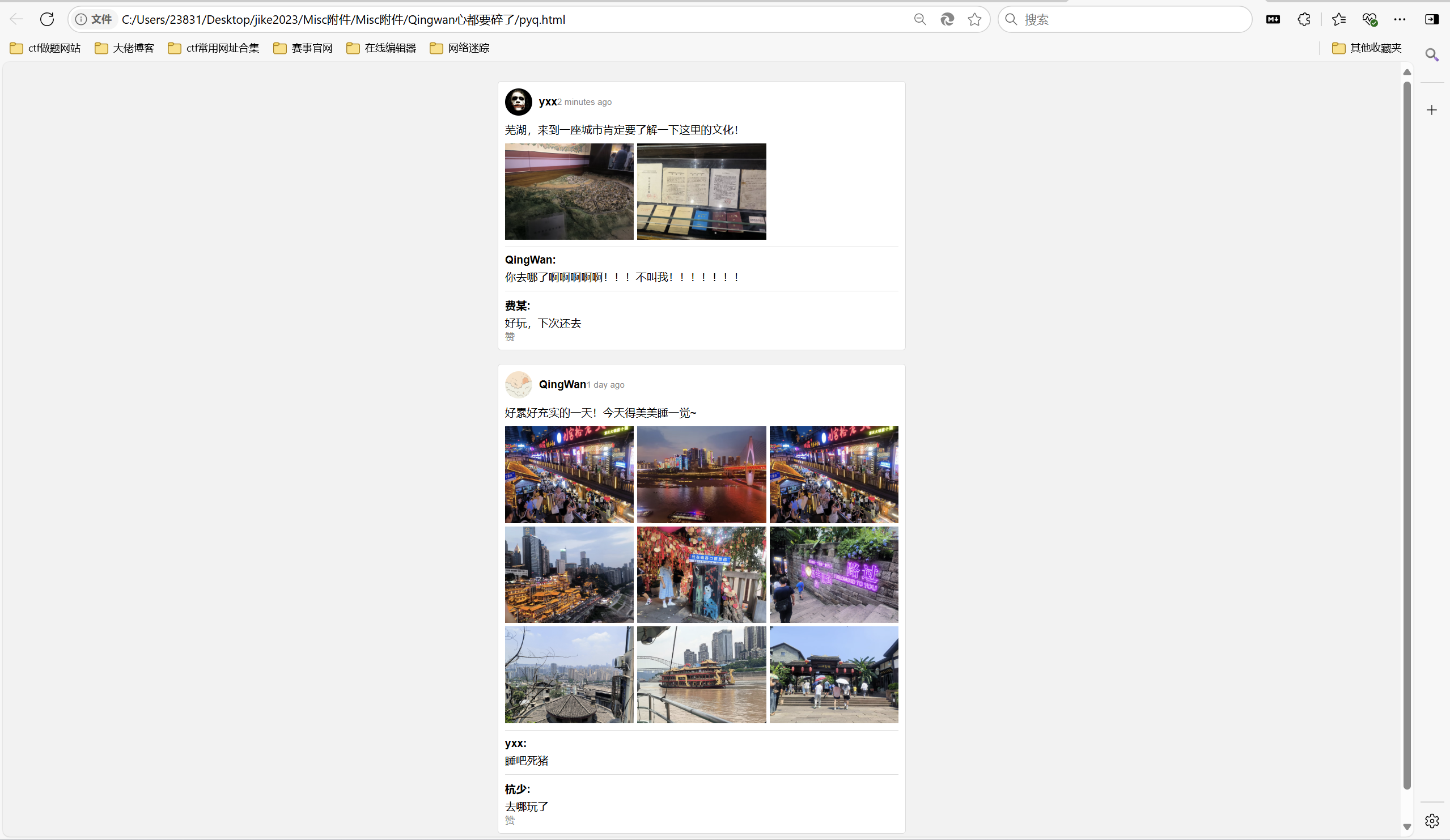Add page to favorites with star icon
This screenshot has width=1450, height=840.
974,20
